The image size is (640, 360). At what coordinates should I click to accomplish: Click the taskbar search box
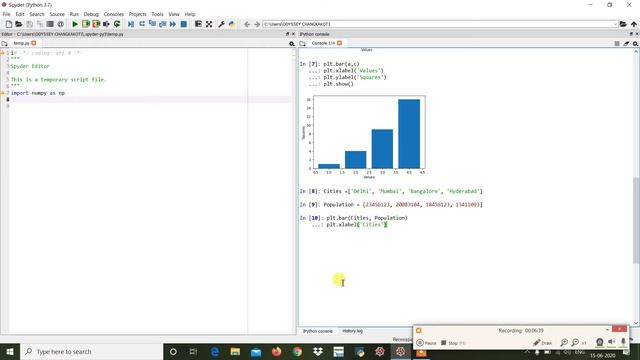91,351
